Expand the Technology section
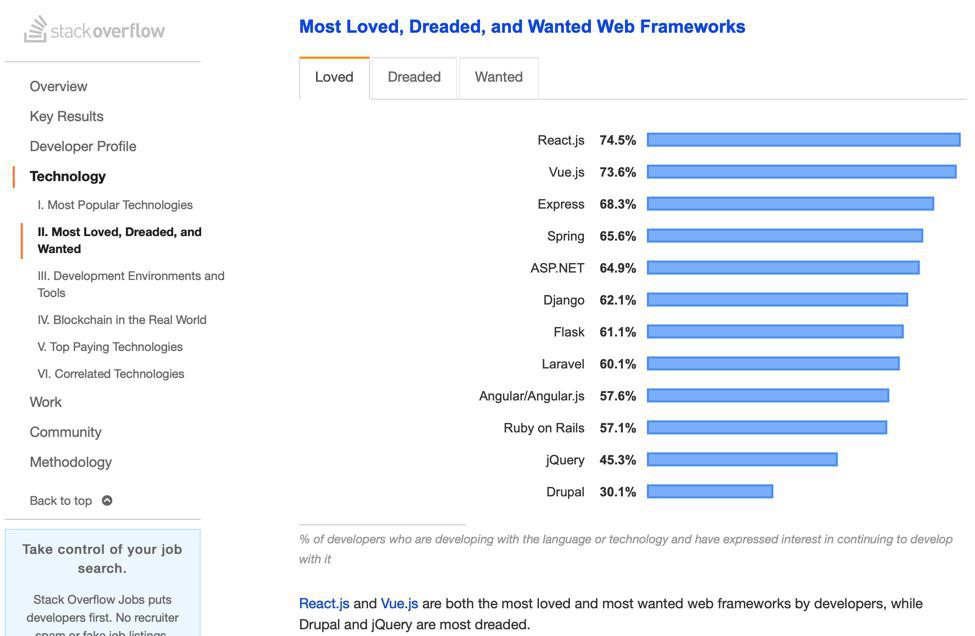Image resolution: width=975 pixels, height=636 pixels. coord(67,176)
